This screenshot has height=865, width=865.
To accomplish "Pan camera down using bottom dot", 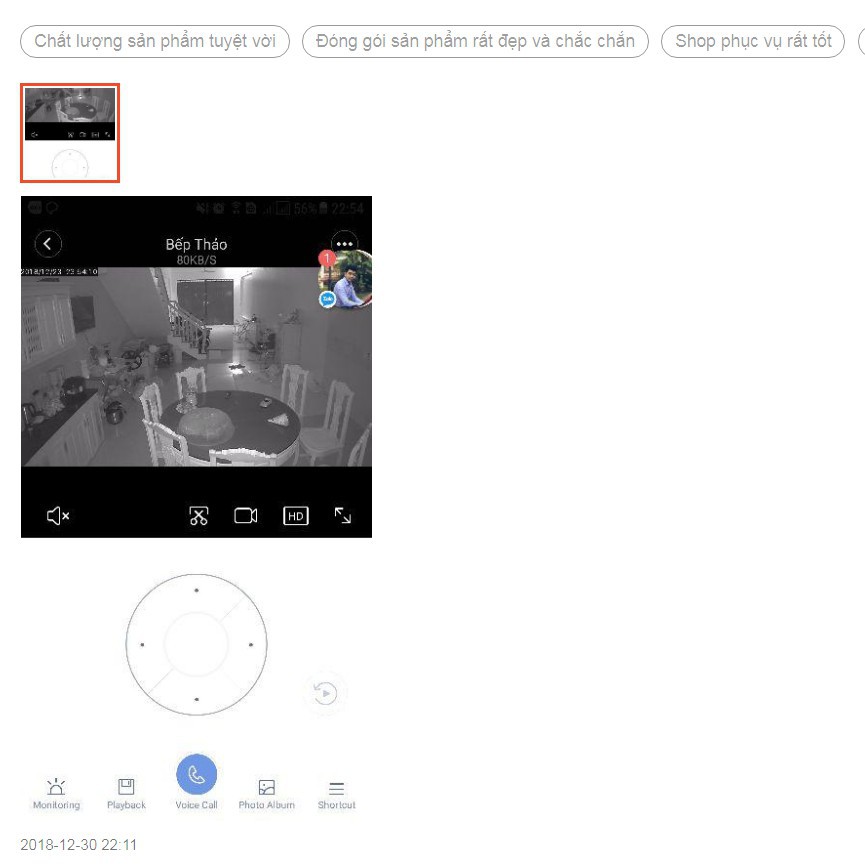I will [x=196, y=699].
